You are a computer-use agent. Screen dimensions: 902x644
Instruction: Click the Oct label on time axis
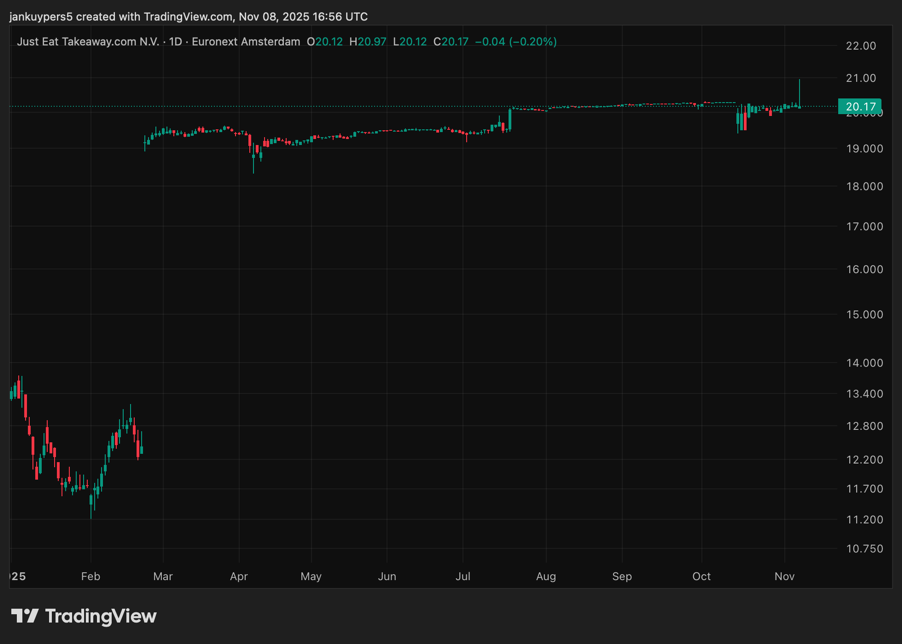[701, 576]
